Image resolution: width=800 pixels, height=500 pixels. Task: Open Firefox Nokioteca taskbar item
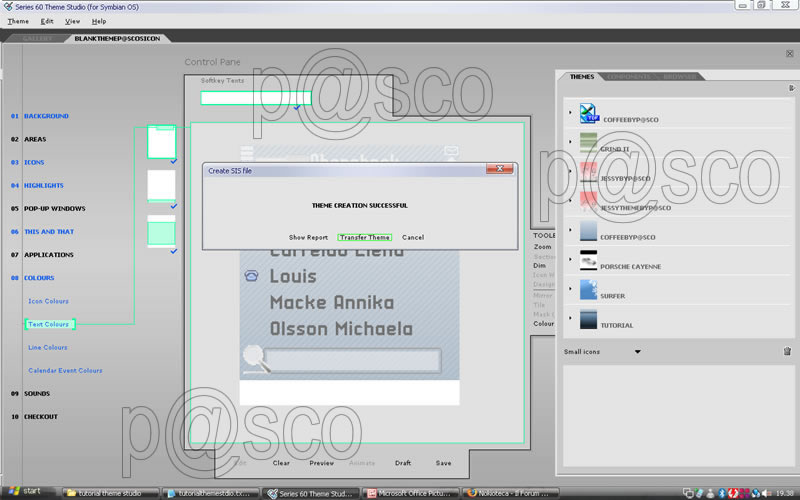(x=512, y=493)
